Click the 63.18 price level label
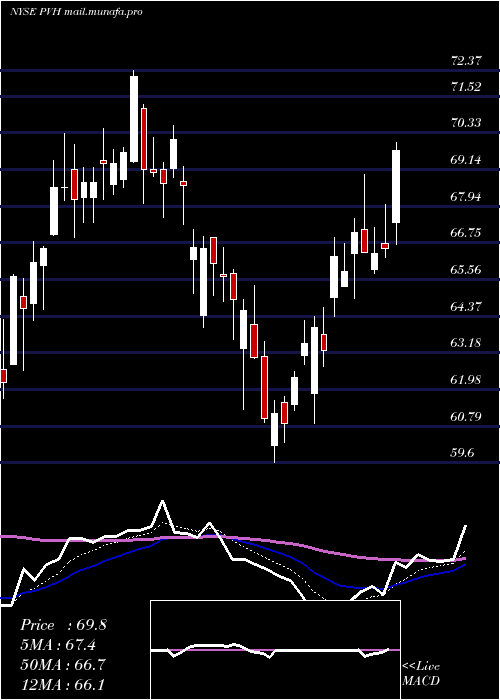Image resolution: width=500 pixels, height=700 pixels. [x=466, y=343]
